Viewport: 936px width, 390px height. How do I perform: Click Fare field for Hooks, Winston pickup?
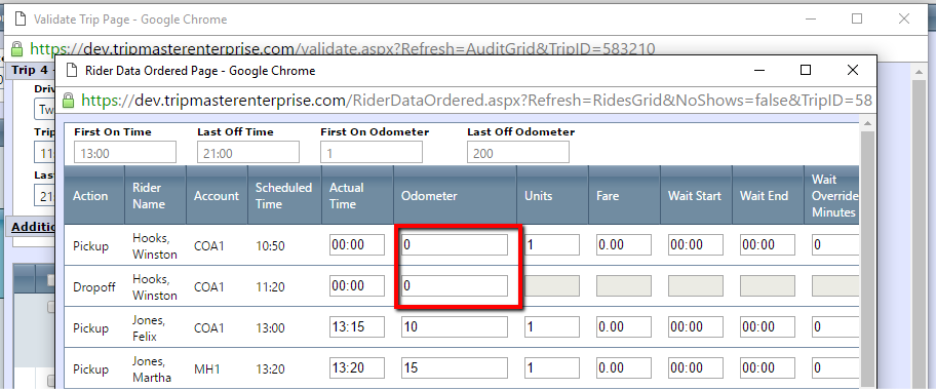pos(623,245)
